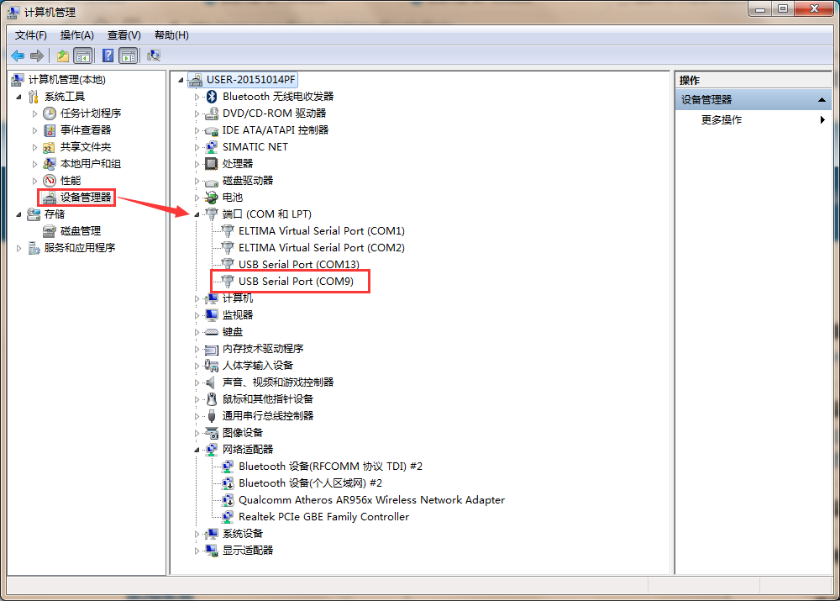The width and height of the screenshot is (840, 601).
Task: Collapse the 网络适配器 device category
Action: [197, 450]
